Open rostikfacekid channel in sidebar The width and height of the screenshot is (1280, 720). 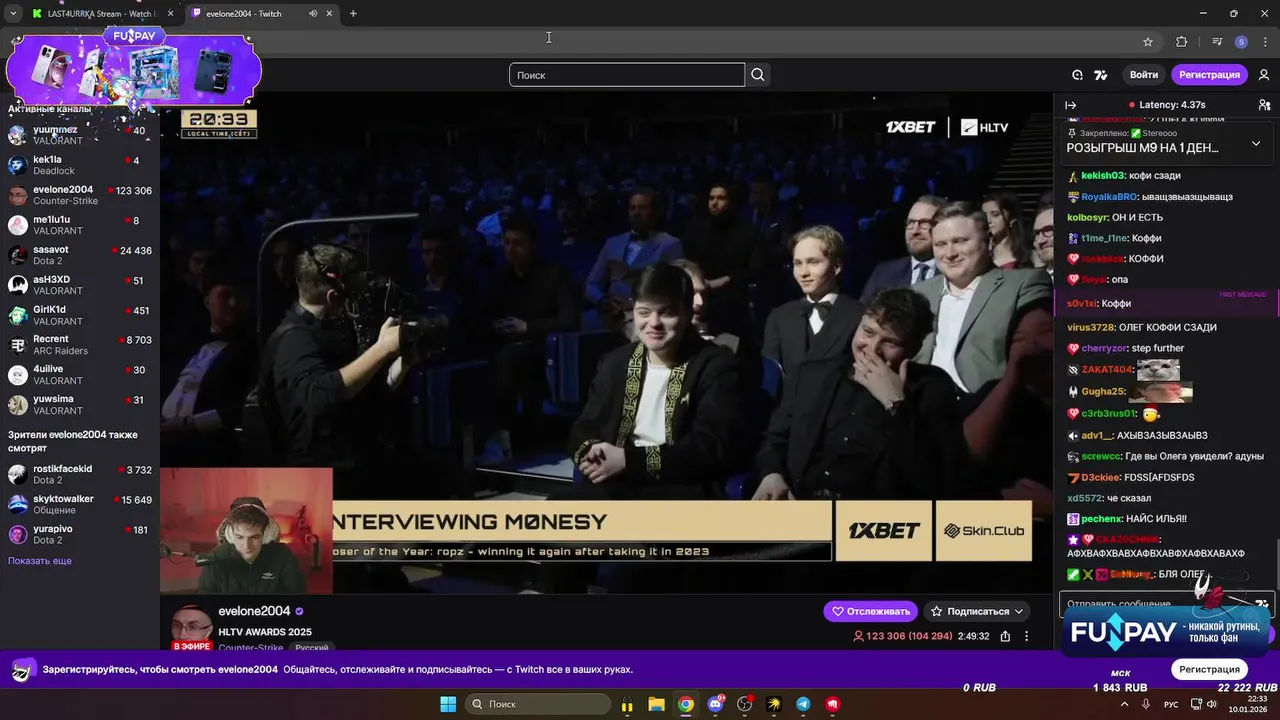click(80, 474)
